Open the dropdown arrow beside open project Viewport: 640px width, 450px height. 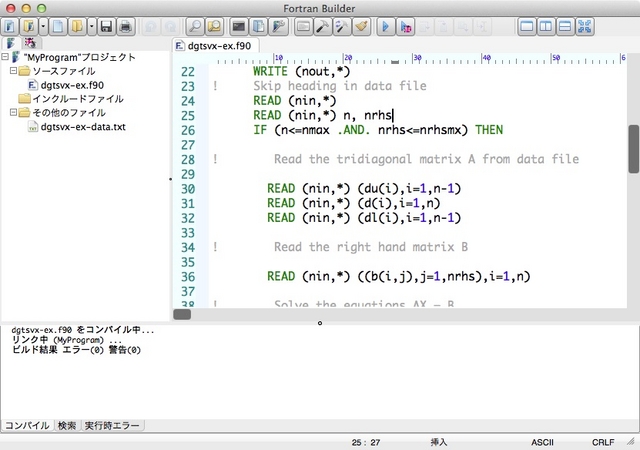tap(43, 27)
